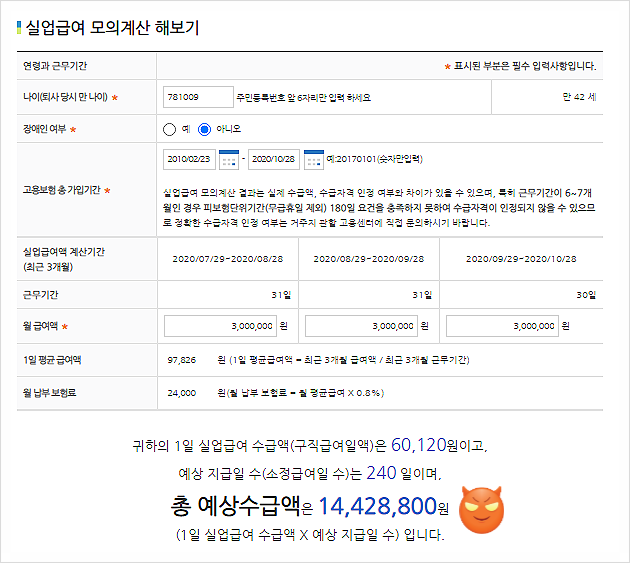Click the '장애인 여부' row label
630x563 pixels.
(44, 129)
